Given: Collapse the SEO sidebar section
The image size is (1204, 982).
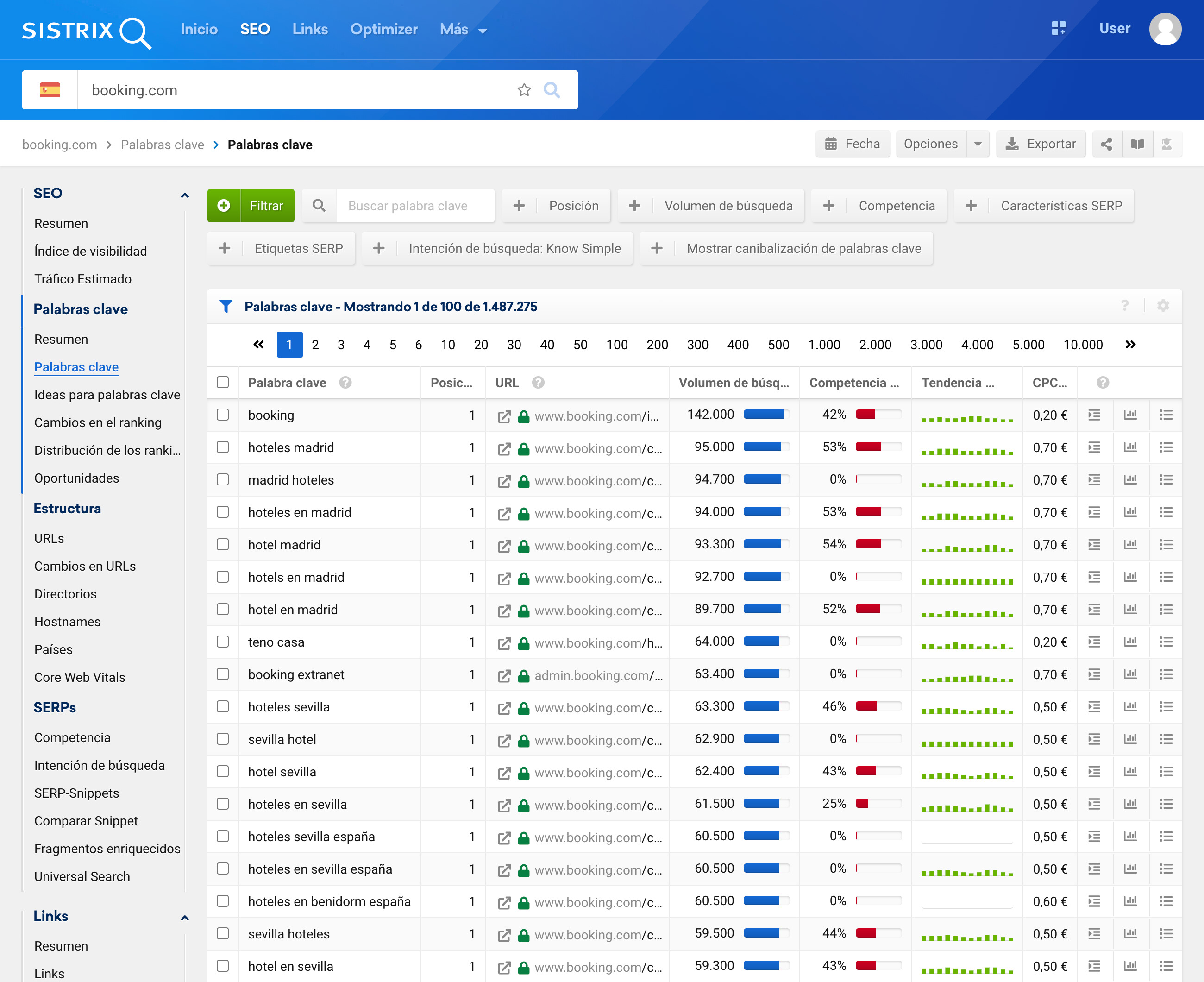Looking at the screenshot, I should coord(184,195).
